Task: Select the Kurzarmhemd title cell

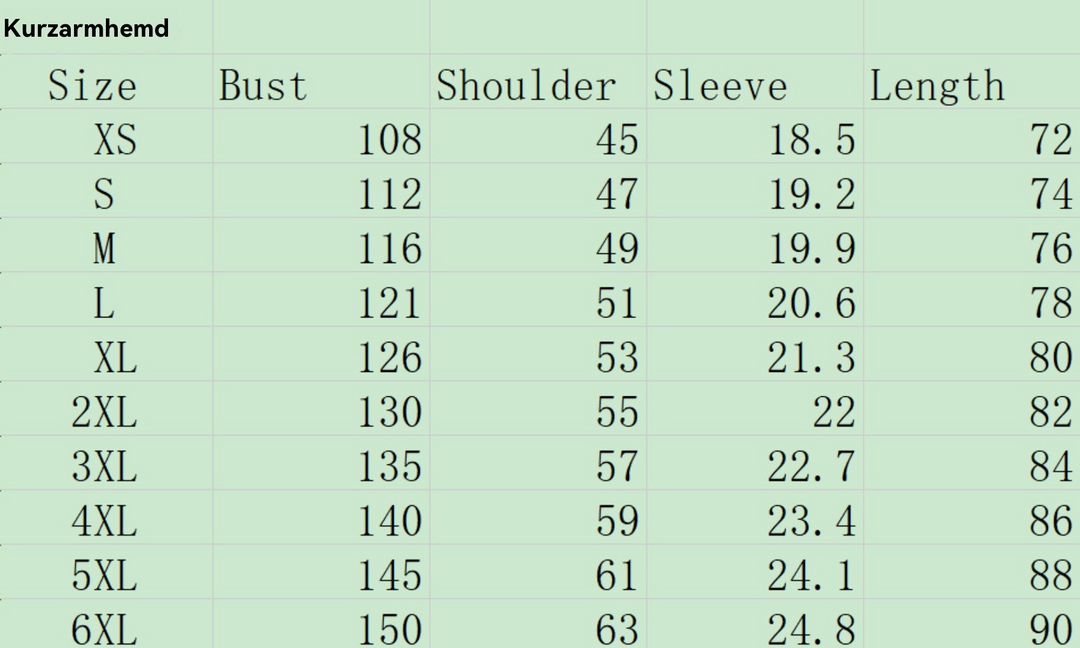Action: click(106, 27)
